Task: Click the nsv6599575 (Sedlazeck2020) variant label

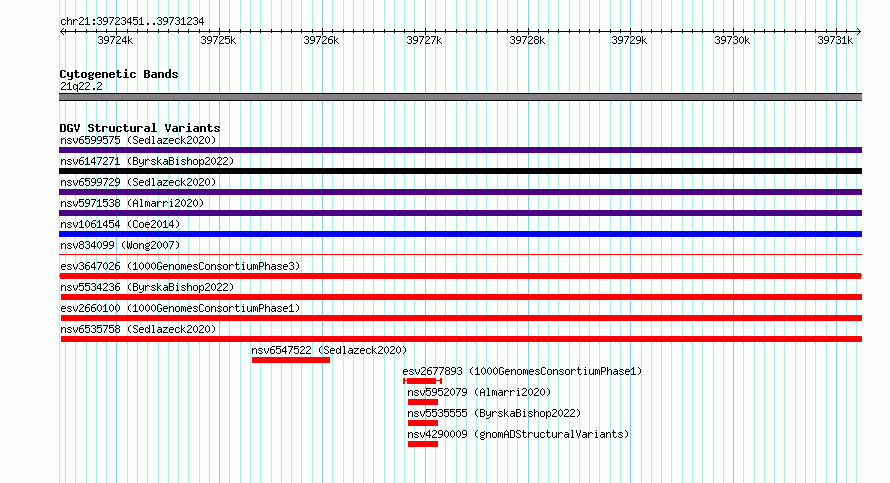Action: 138,140
